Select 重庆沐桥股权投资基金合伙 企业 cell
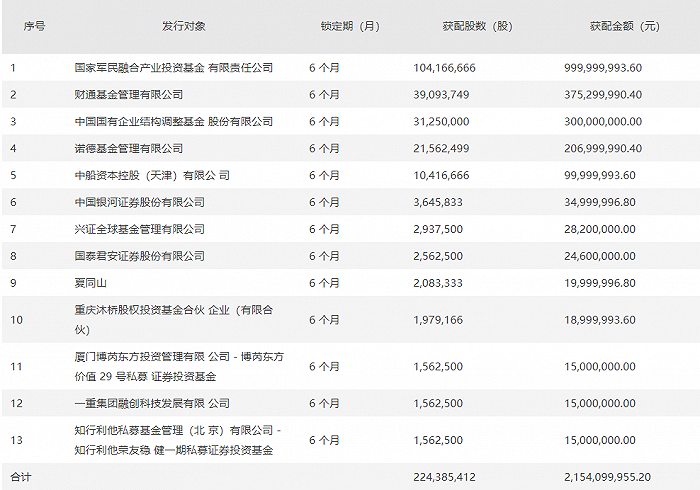This screenshot has width=700, height=490. coord(174,320)
